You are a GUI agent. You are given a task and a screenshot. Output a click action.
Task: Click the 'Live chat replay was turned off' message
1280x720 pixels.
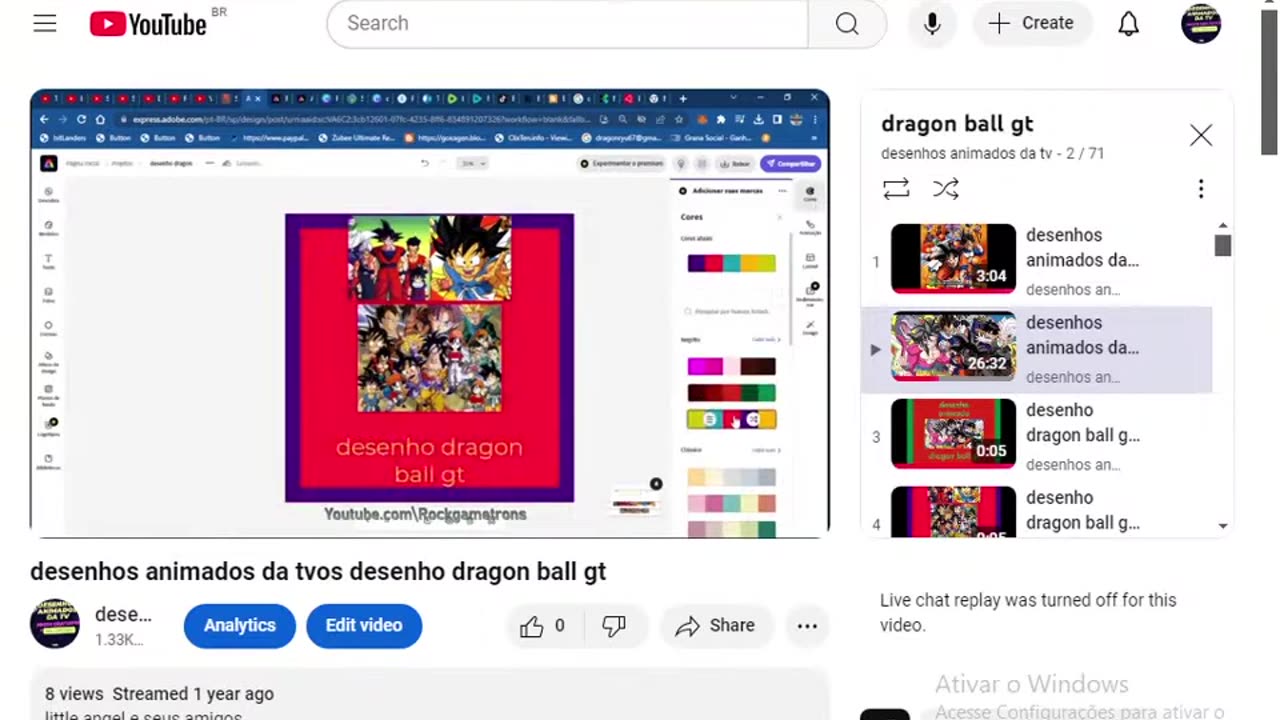click(x=1028, y=613)
